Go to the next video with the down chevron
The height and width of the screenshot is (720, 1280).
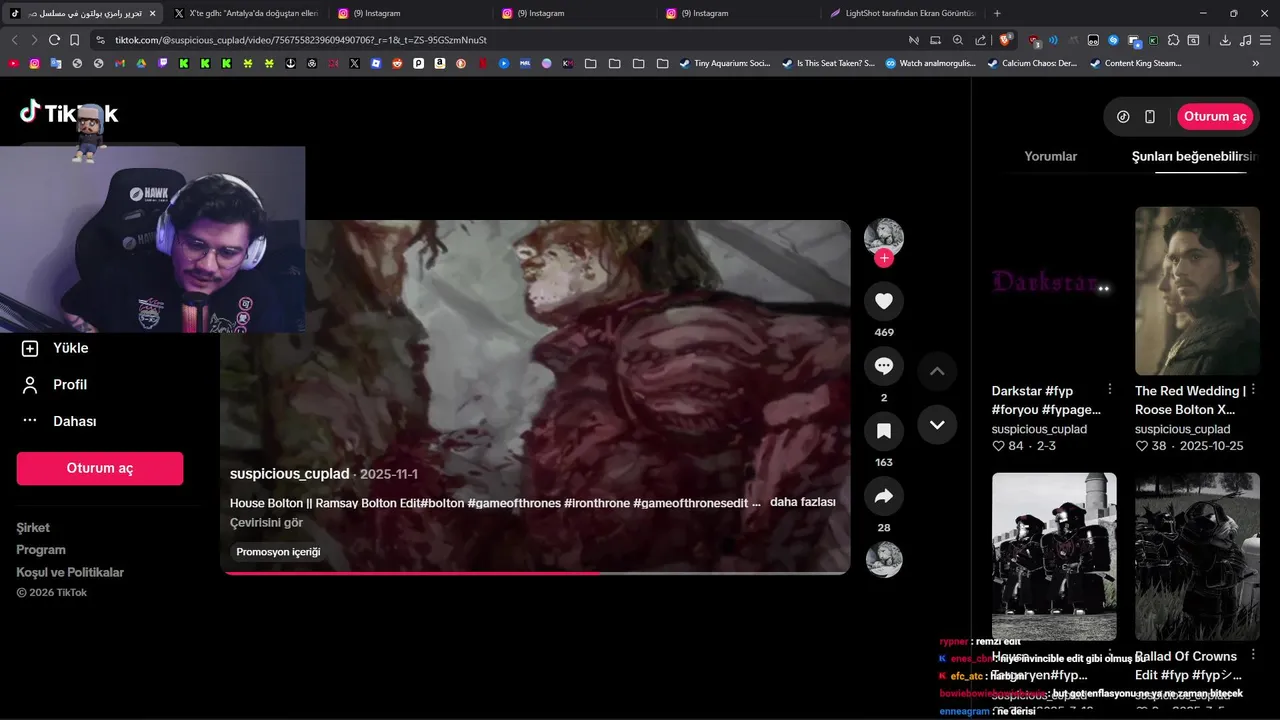point(937,424)
